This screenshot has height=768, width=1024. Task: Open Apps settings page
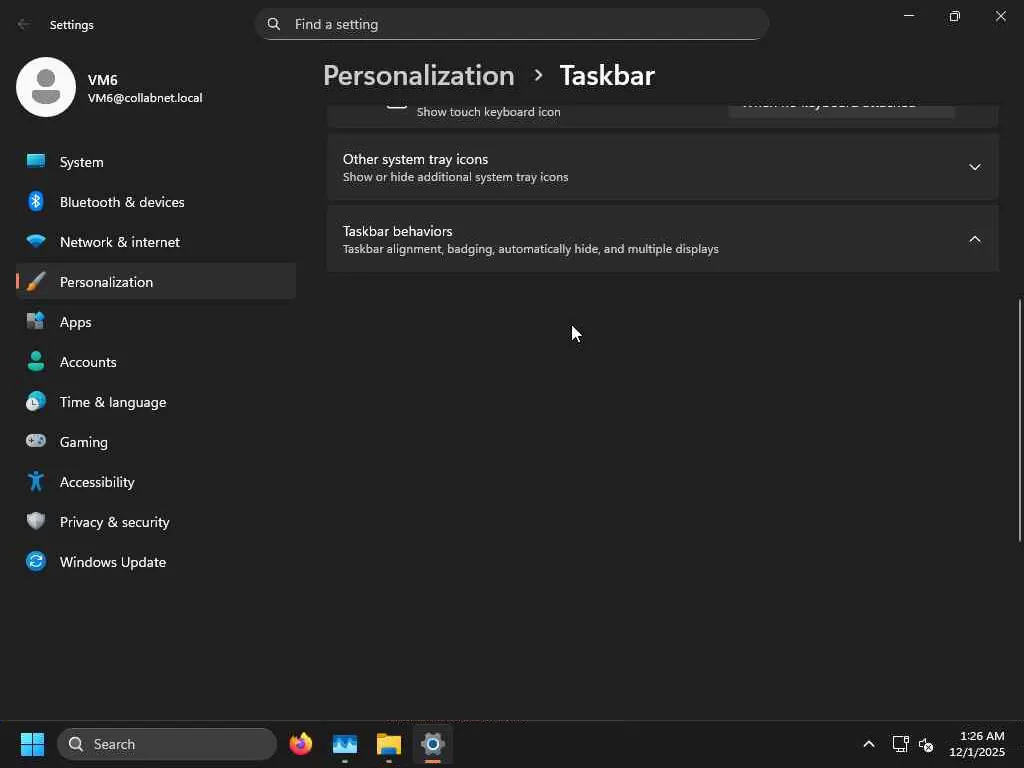tap(155, 322)
